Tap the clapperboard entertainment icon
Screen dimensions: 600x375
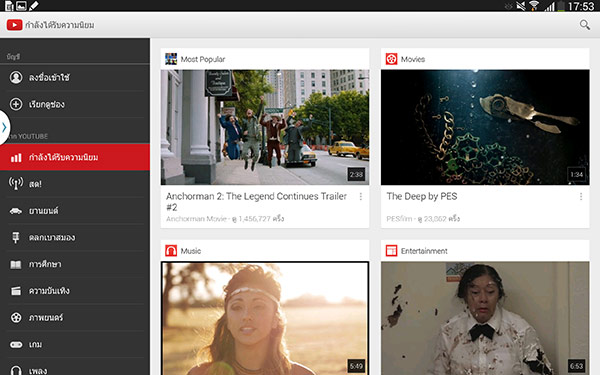click(x=16, y=291)
